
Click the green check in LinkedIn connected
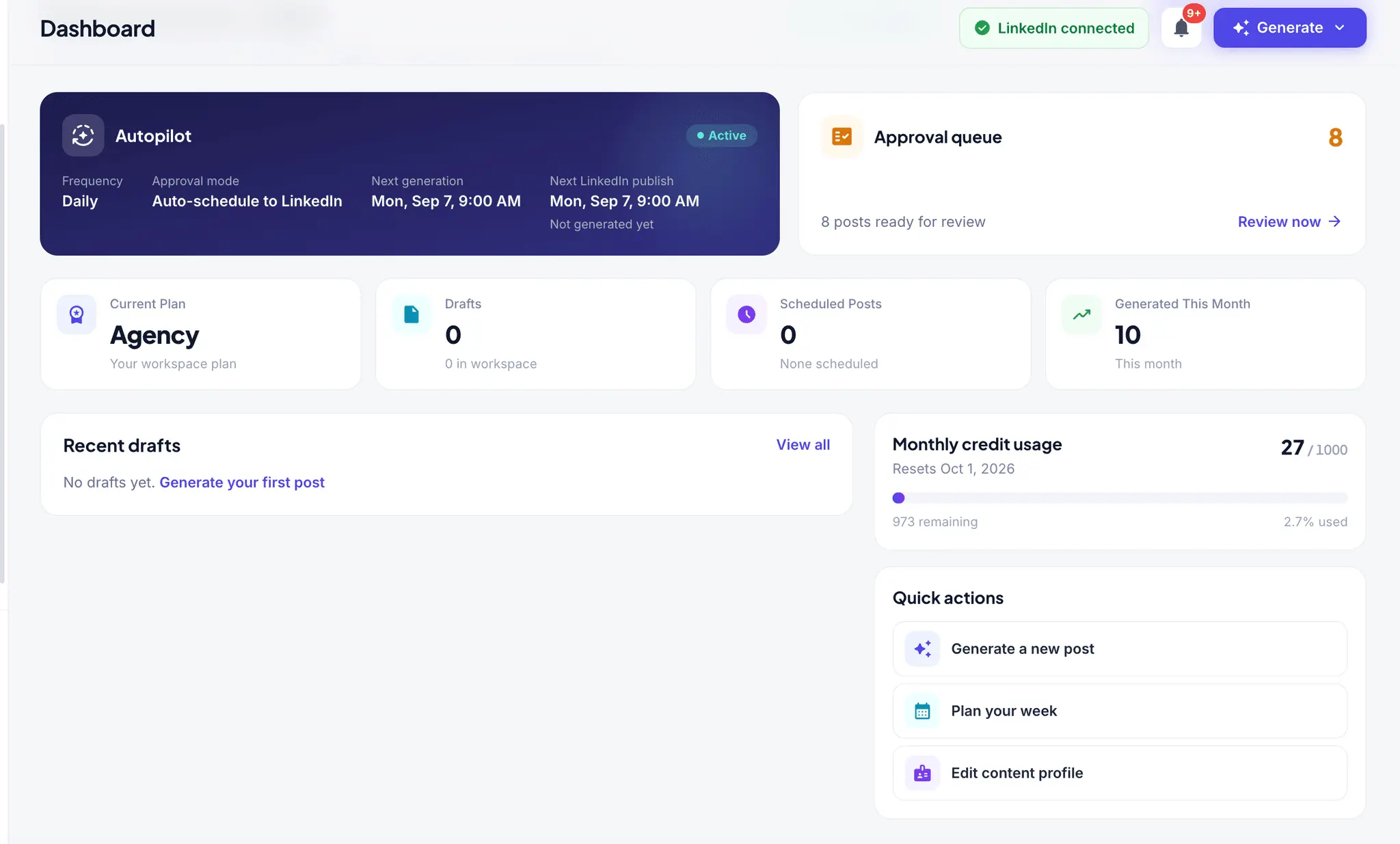(982, 28)
